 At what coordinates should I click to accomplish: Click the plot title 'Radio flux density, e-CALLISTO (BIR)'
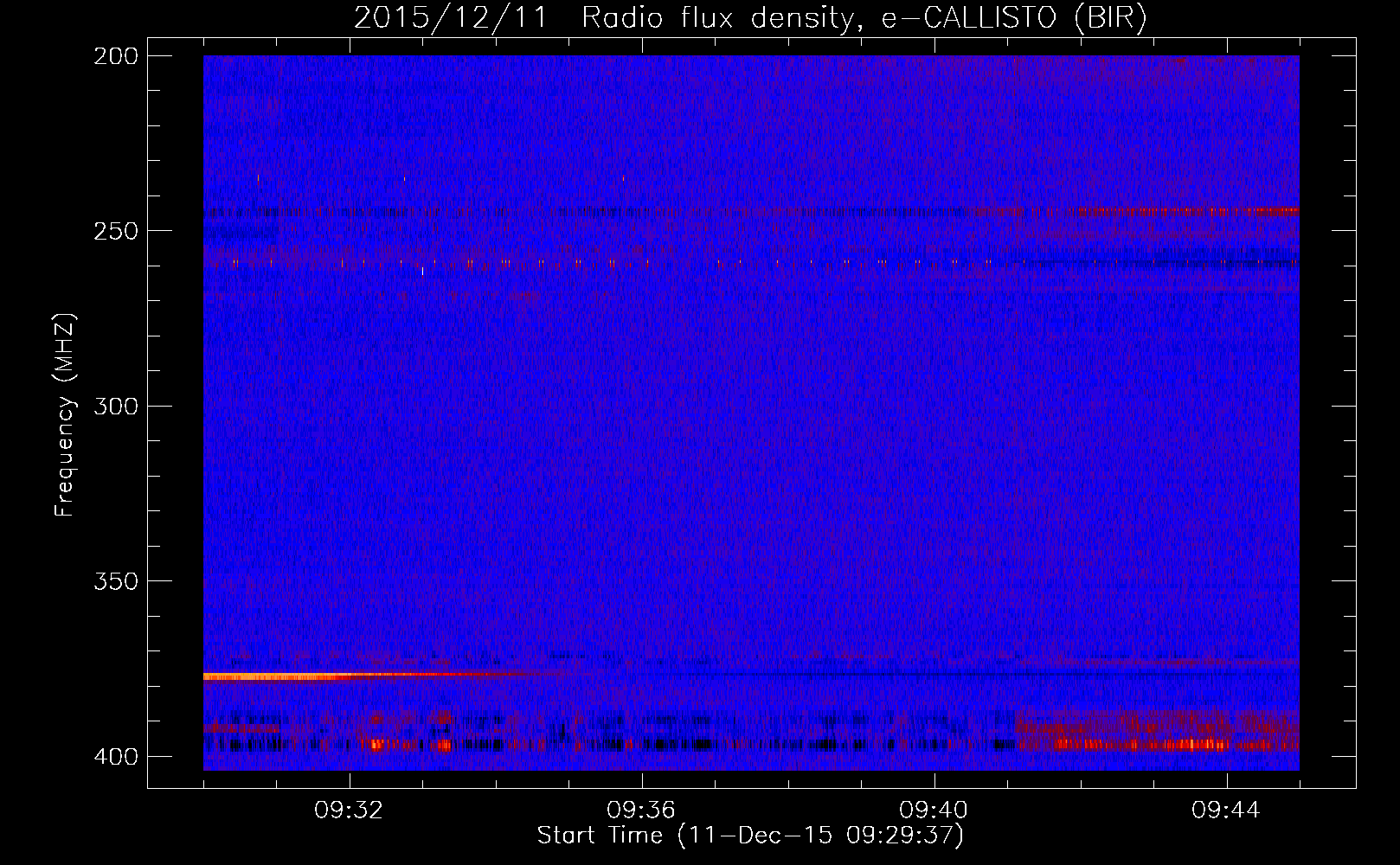coord(864,18)
